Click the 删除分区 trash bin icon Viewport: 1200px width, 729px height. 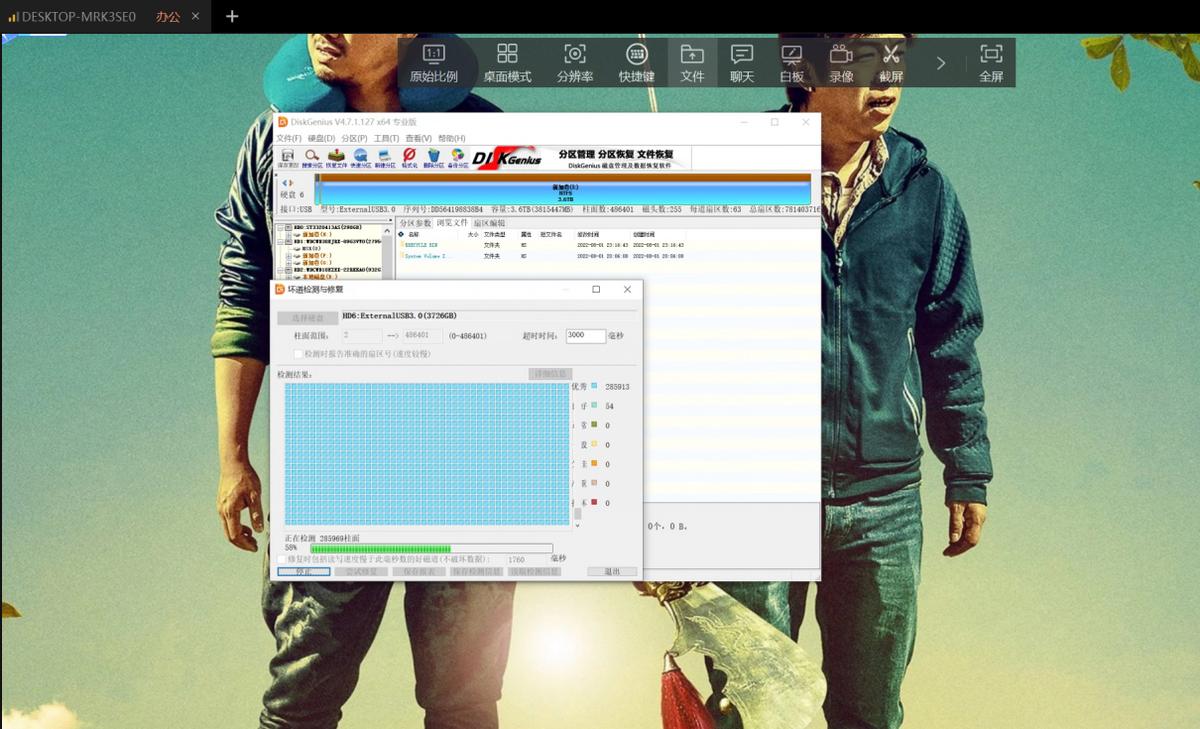coord(433,157)
